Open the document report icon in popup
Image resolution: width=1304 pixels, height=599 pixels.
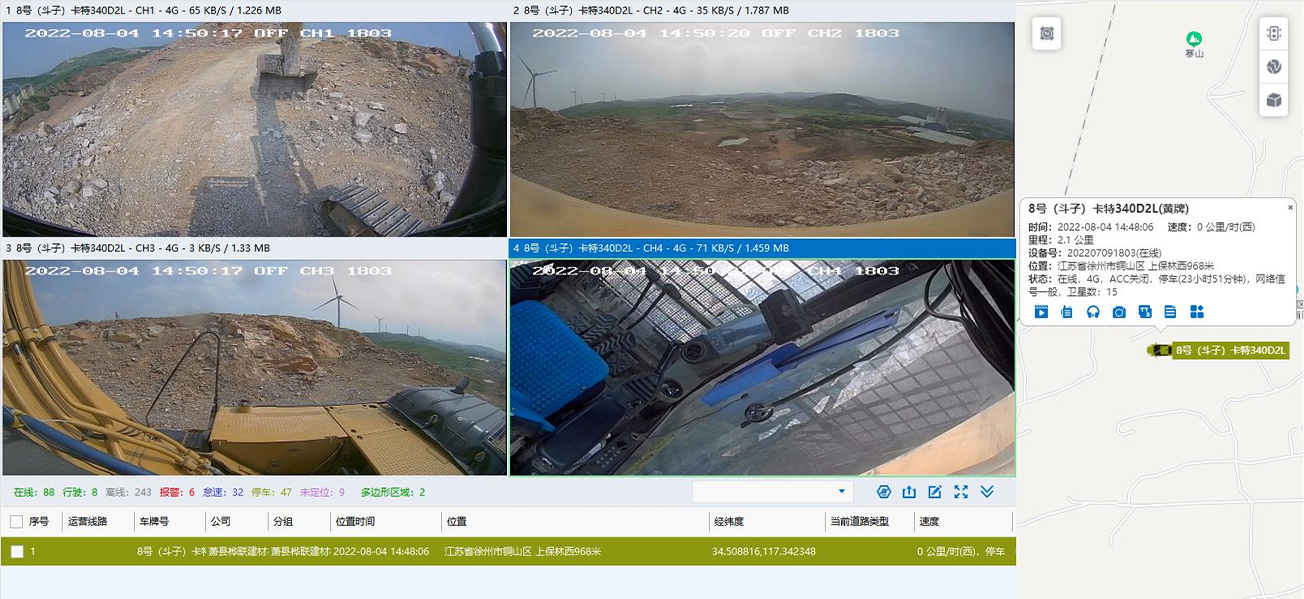coord(1170,313)
